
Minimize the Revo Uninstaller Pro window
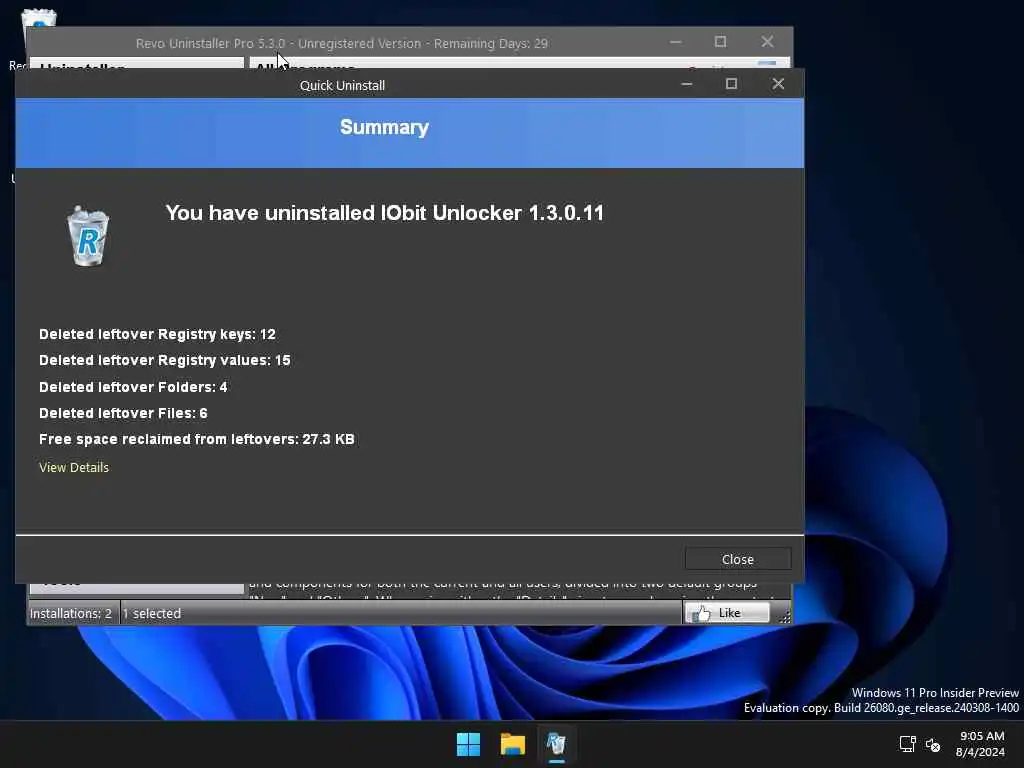click(676, 42)
